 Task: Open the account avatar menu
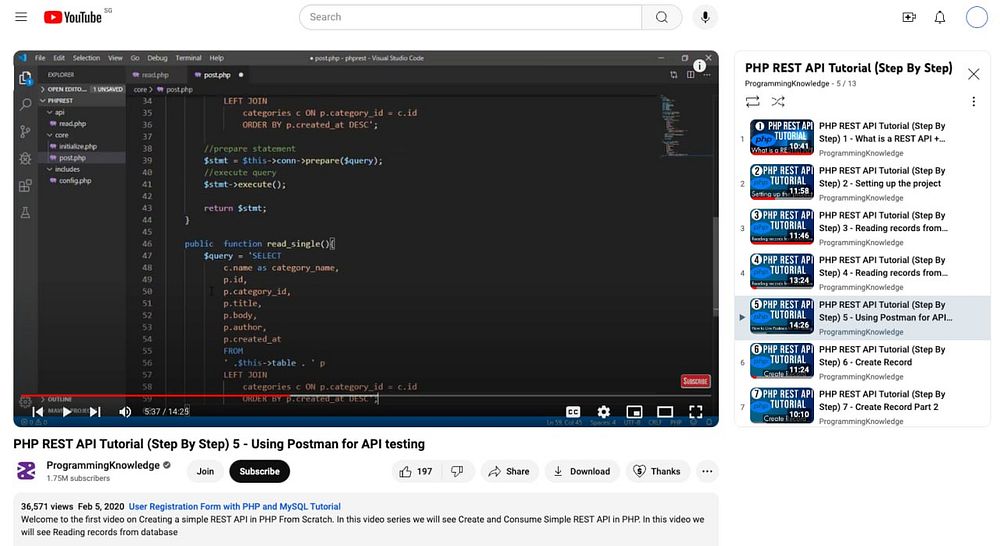(x=976, y=17)
